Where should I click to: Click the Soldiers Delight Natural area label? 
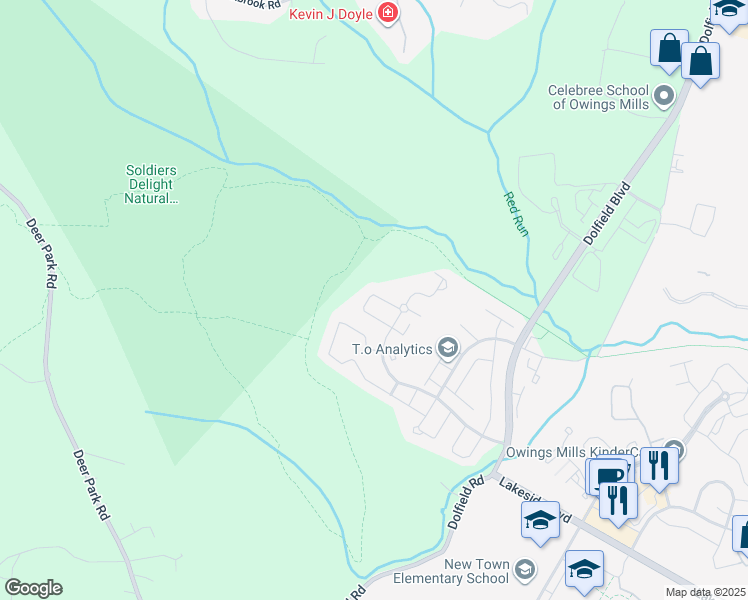click(x=151, y=184)
